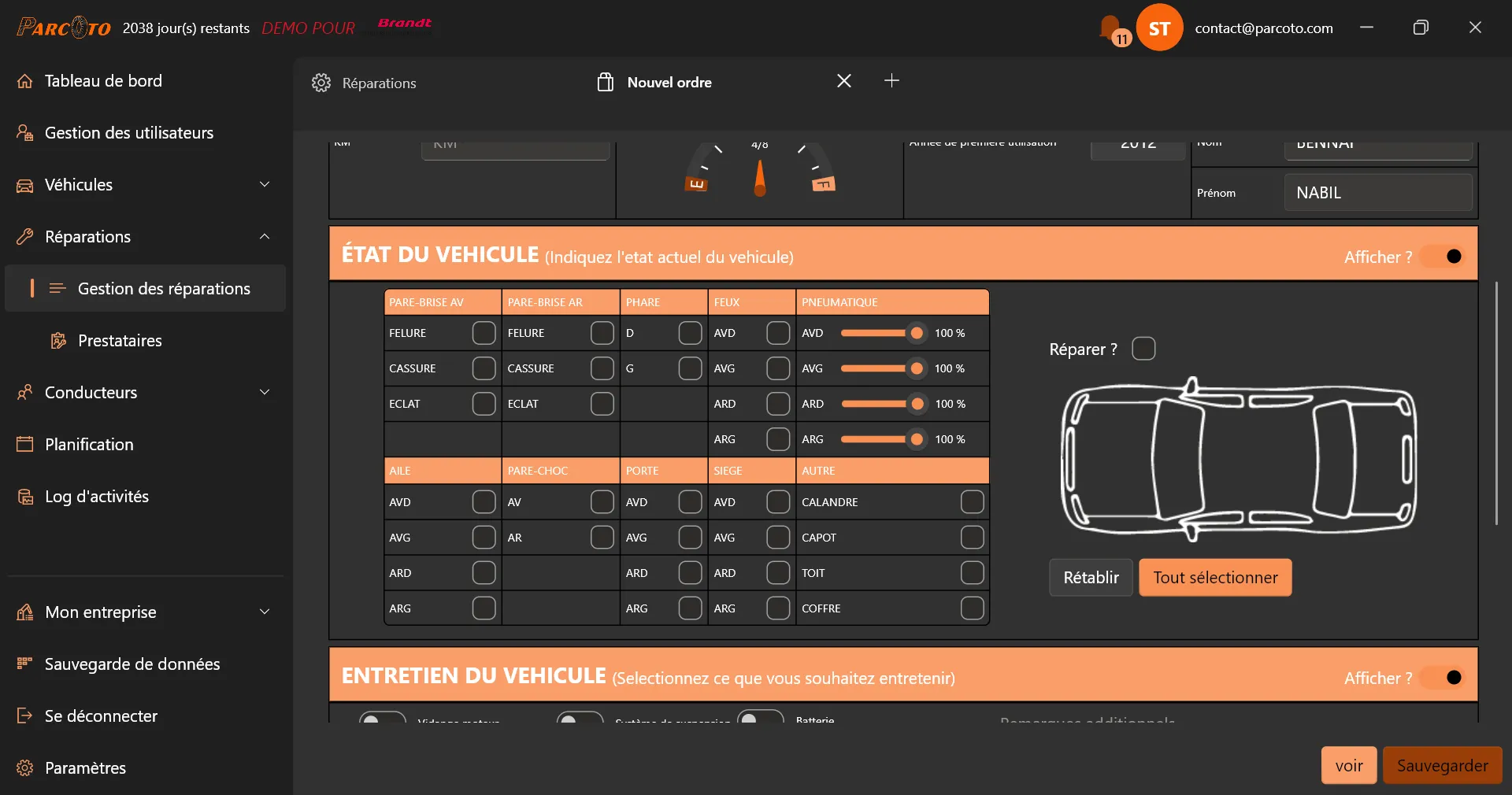This screenshot has height=795, width=1512.
Task: Add a new tab with plus icon
Action: pyautogui.click(x=891, y=80)
